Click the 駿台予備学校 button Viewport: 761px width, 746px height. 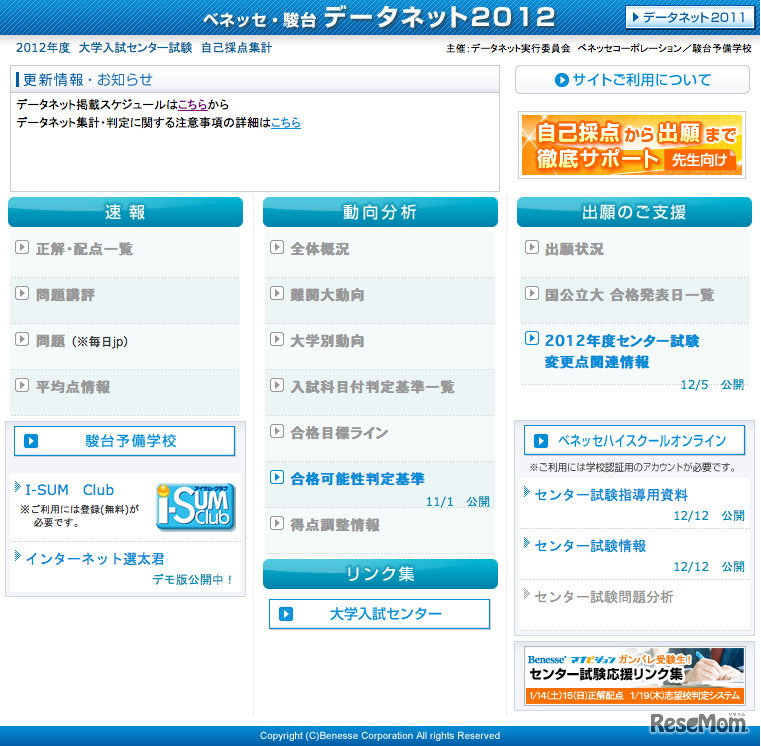tap(125, 441)
